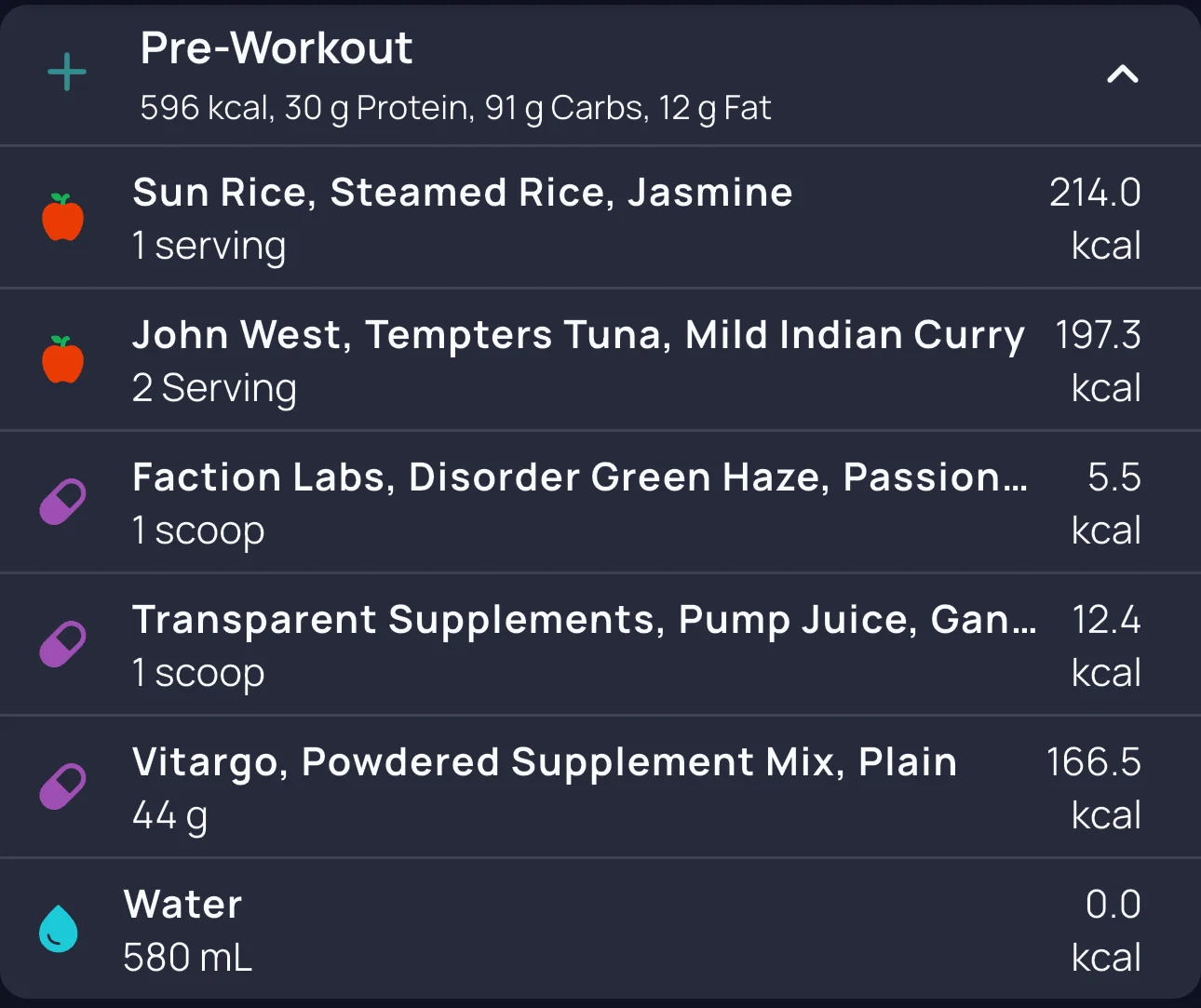
Task: Collapse the Pre-Workout meal section
Action: (1122, 74)
